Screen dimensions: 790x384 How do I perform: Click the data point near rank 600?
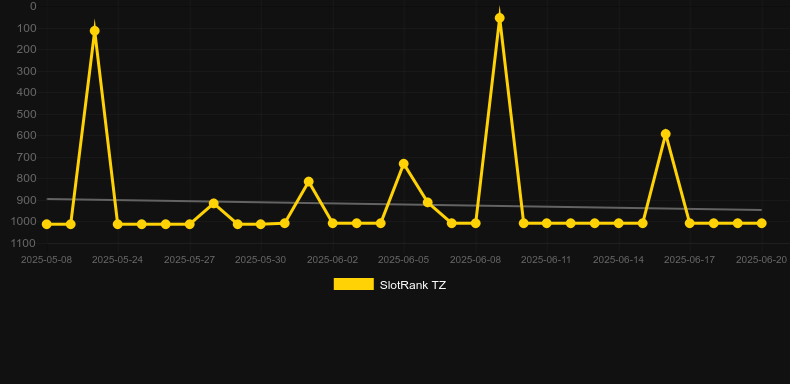[666, 134]
